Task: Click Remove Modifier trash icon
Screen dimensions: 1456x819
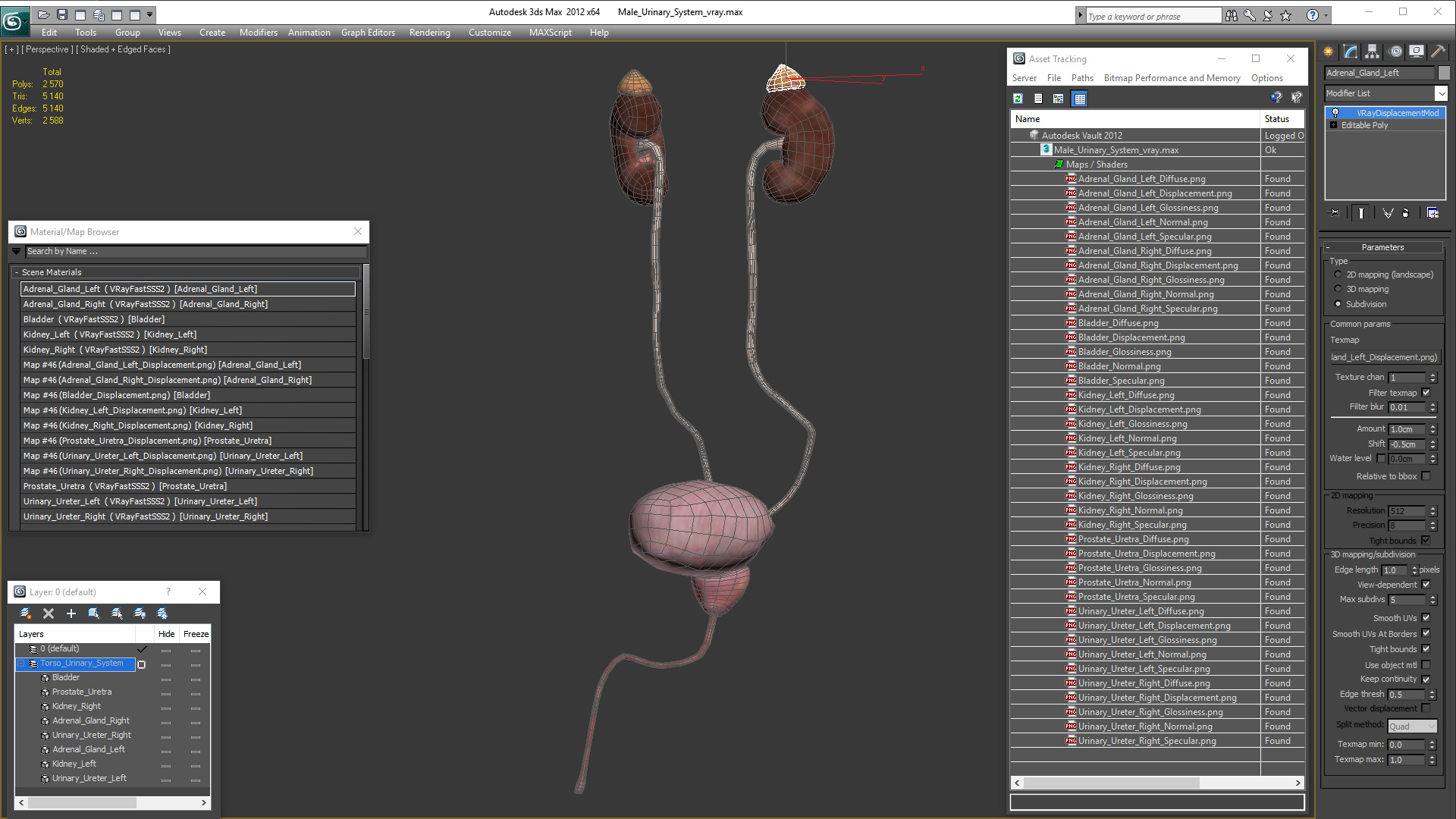Action: [1406, 213]
